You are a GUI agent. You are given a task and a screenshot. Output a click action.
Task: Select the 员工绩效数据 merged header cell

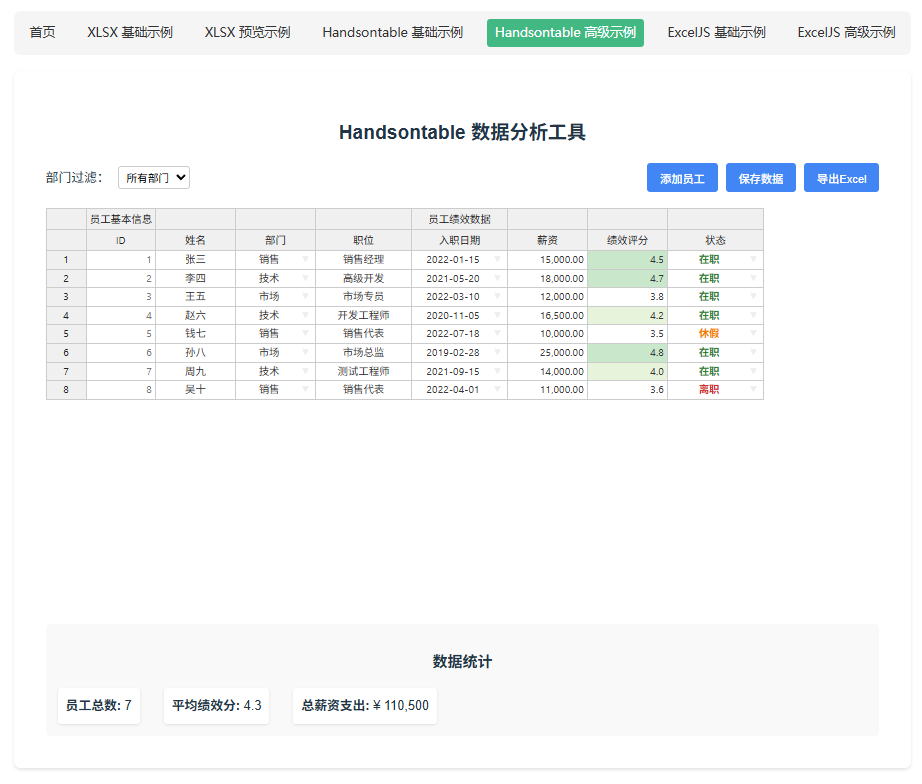[x=459, y=218]
